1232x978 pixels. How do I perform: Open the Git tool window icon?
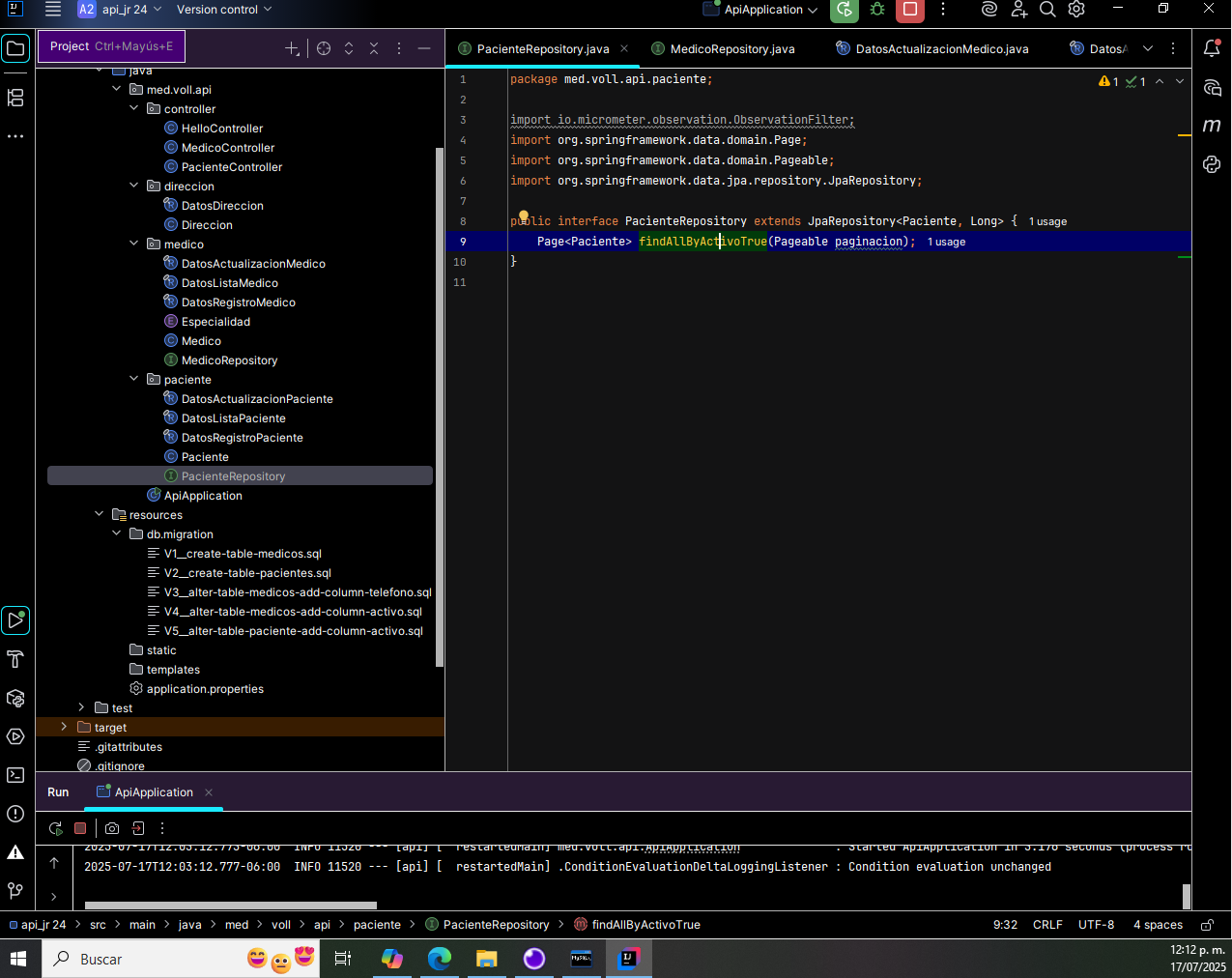coord(15,890)
